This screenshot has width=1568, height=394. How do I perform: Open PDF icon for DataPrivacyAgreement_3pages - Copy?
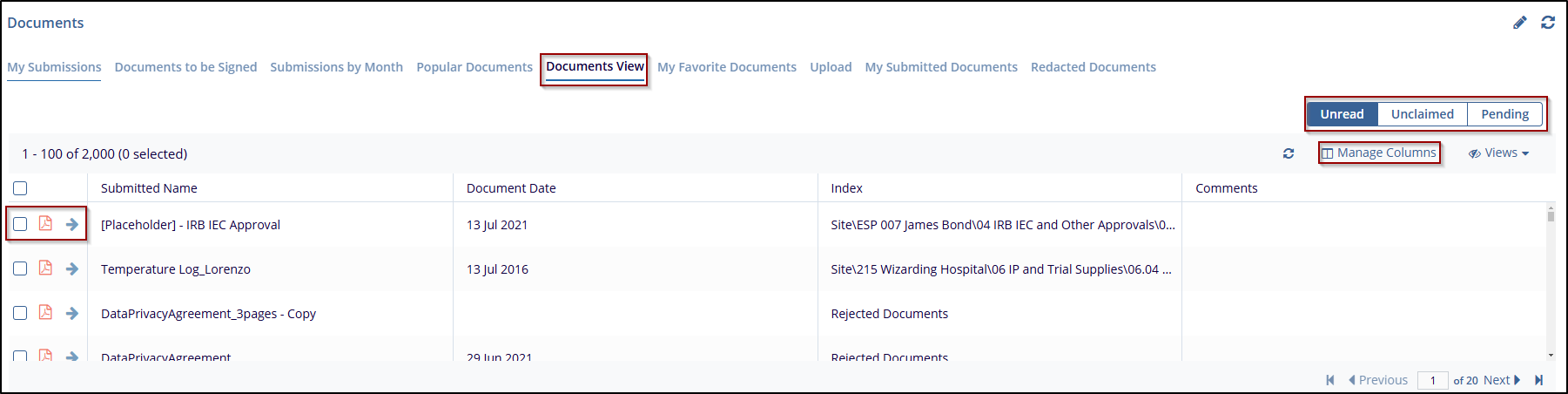click(45, 313)
